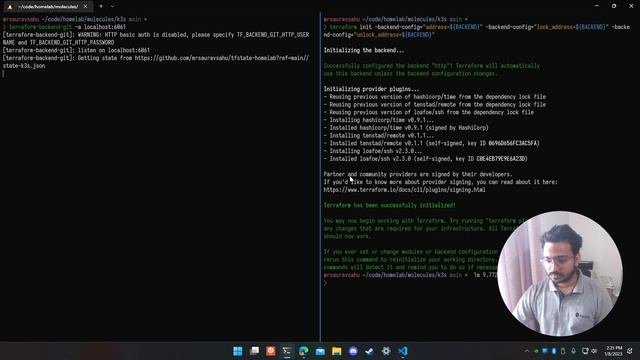The width and height of the screenshot is (640, 360).
Task: Click the terraform signing.html documentation URL
Action: pyautogui.click(x=404, y=190)
